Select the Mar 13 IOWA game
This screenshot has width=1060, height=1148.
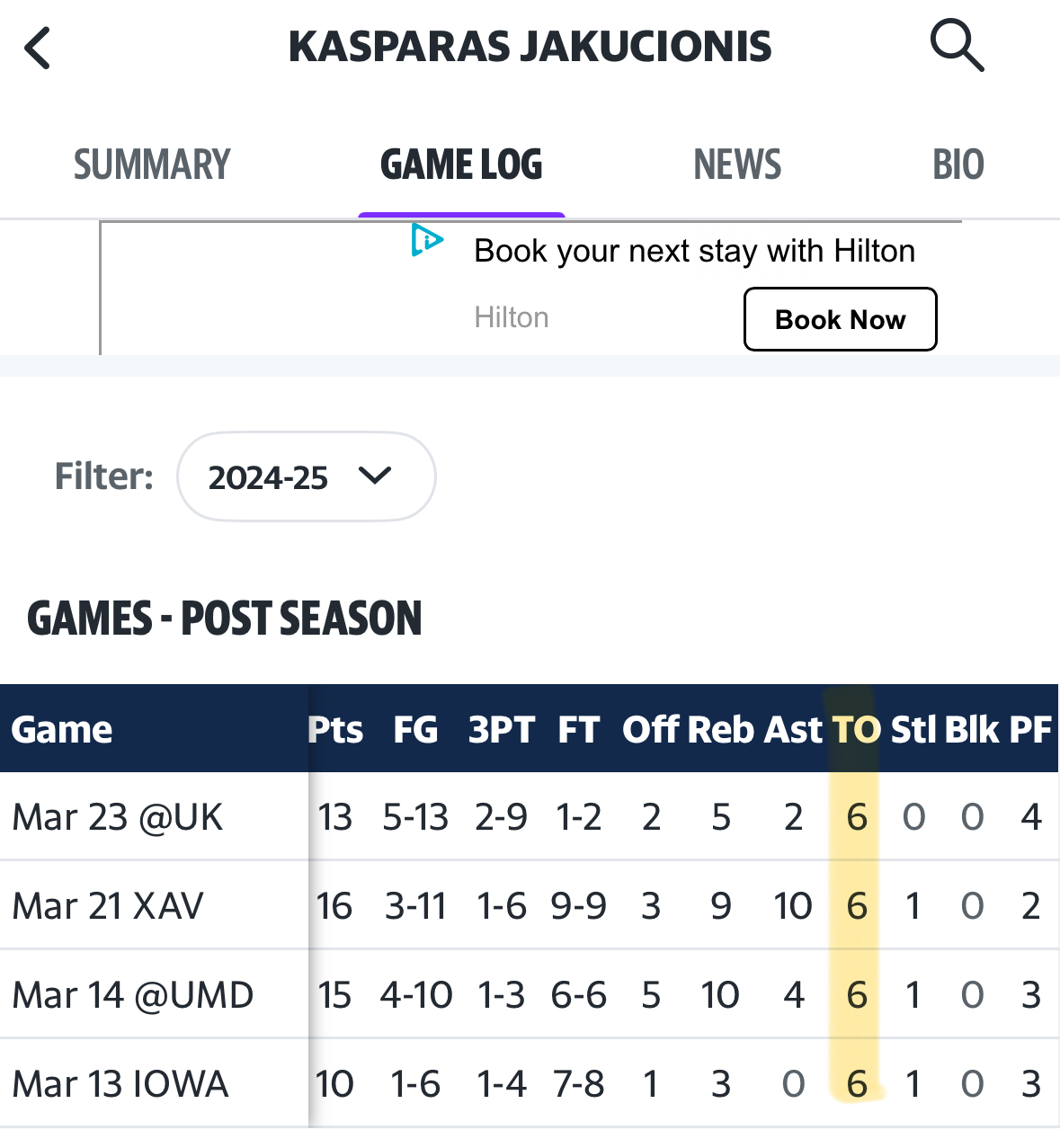120,1084
